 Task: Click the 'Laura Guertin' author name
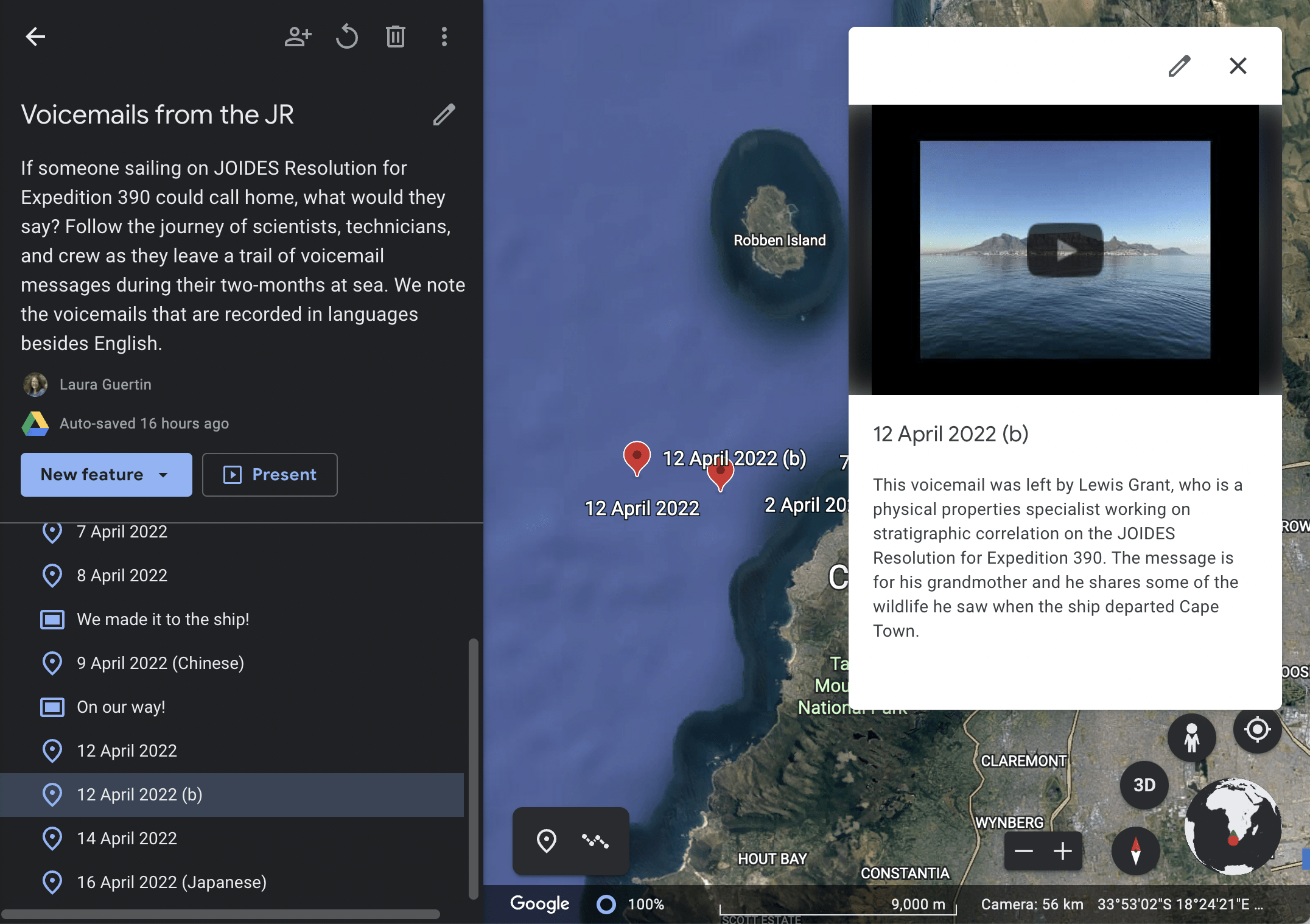click(x=105, y=385)
